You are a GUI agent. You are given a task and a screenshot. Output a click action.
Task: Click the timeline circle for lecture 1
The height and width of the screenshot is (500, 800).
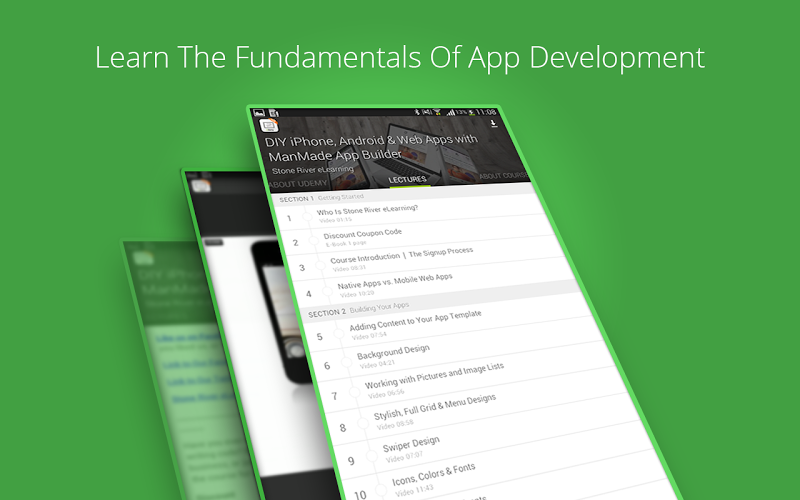tap(307, 216)
